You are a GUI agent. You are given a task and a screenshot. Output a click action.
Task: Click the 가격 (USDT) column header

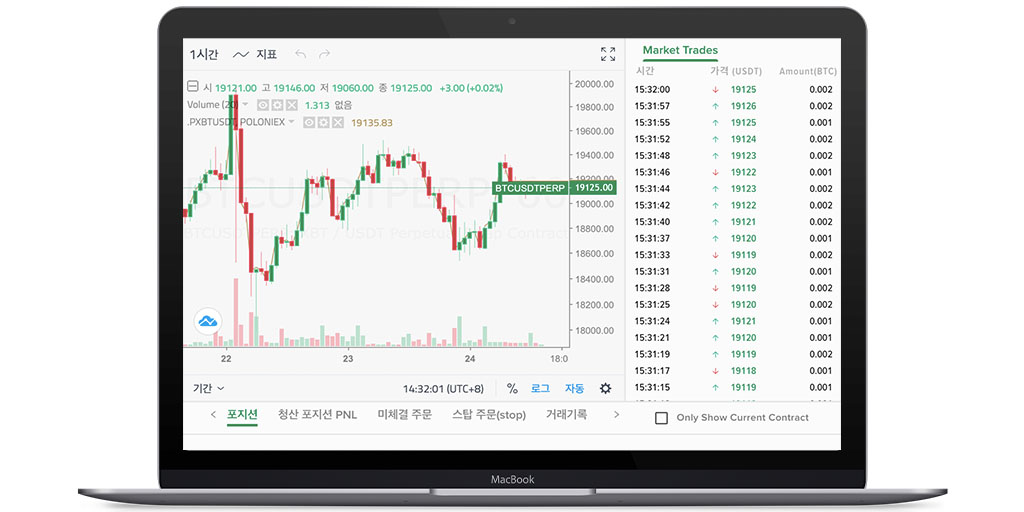735,71
